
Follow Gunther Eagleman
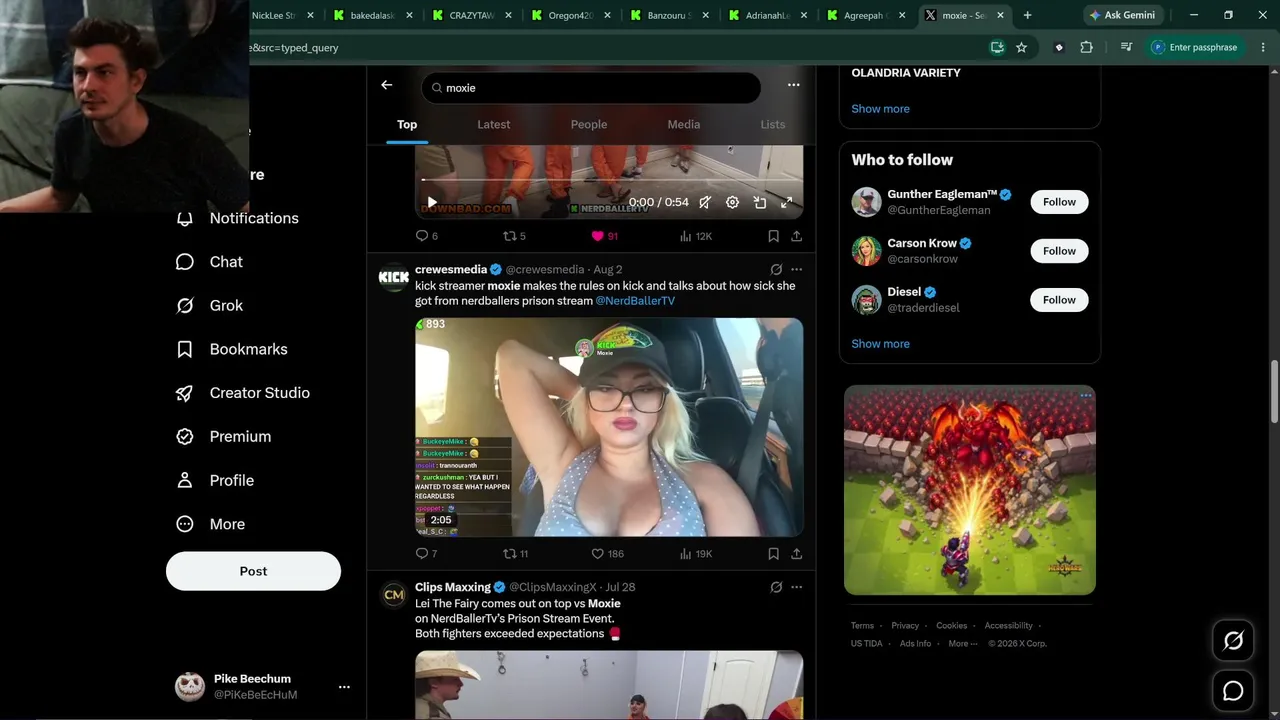point(1059,202)
